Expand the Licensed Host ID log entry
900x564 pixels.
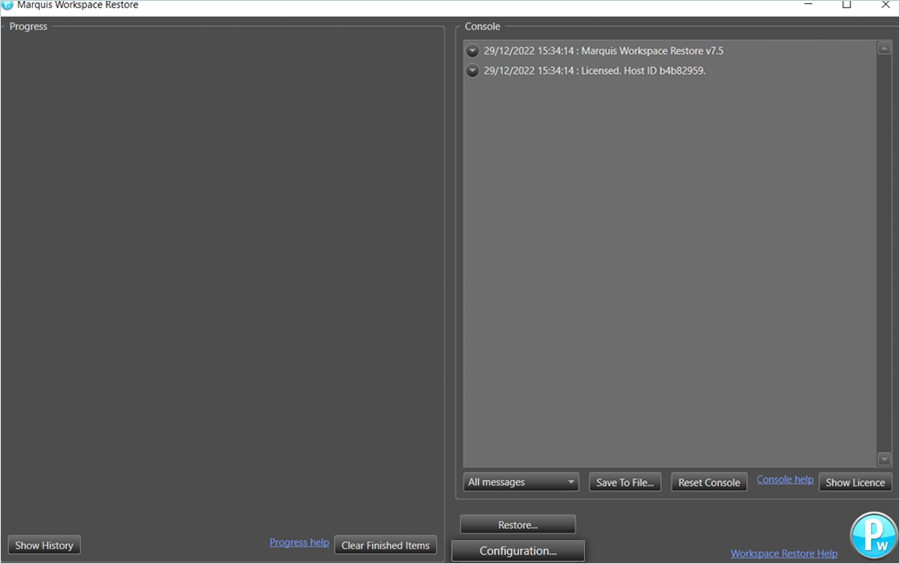pos(472,71)
